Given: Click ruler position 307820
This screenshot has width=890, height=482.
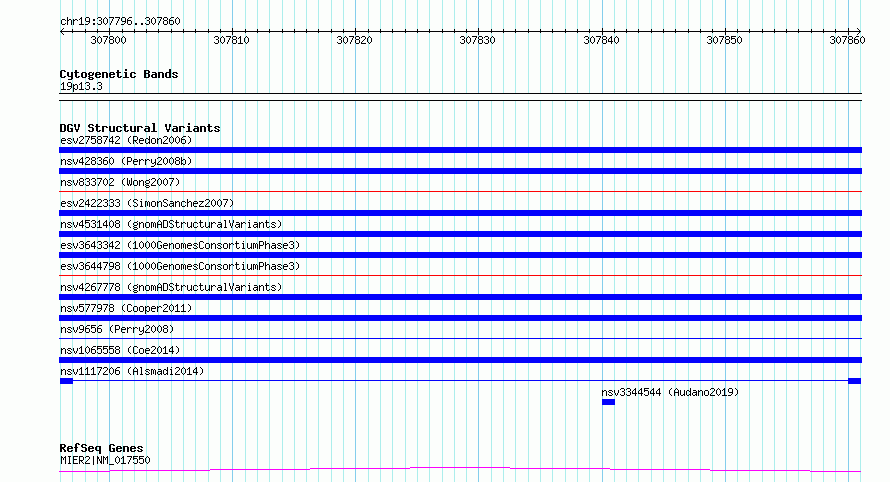Looking at the screenshot, I should [355, 40].
